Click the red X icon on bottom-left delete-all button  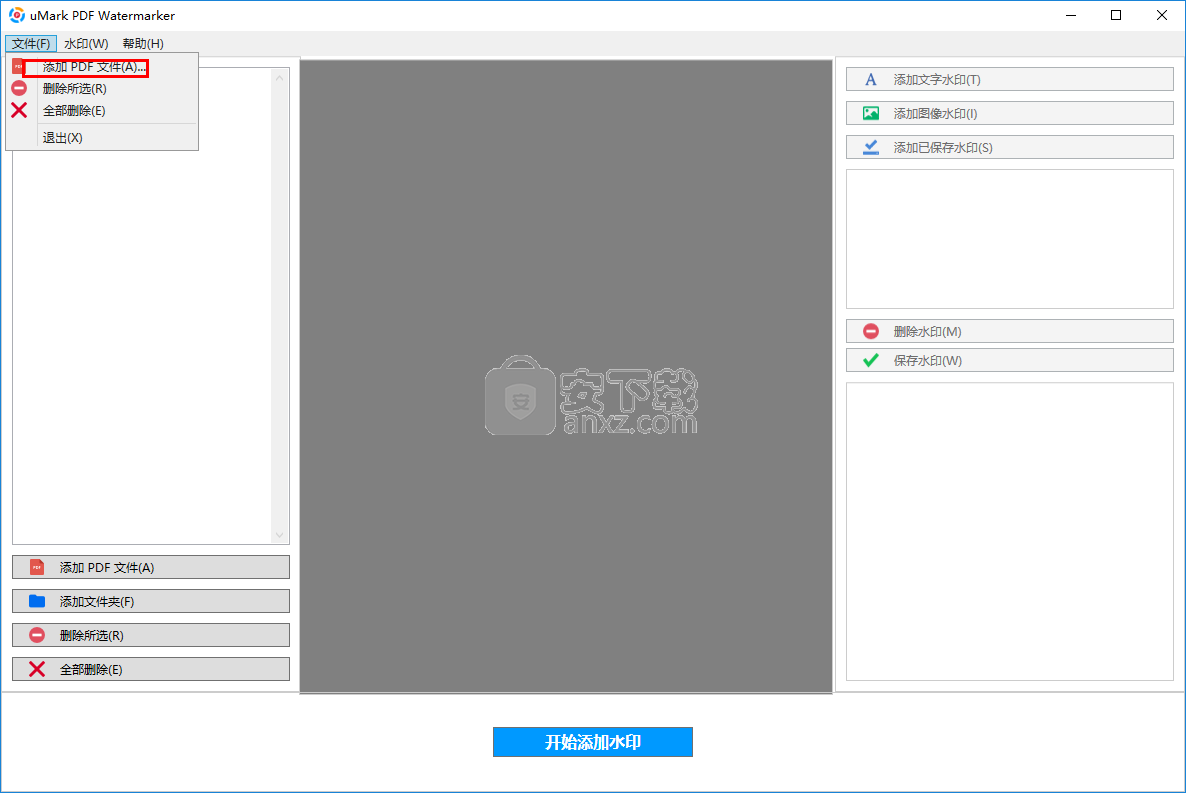[x=37, y=669]
